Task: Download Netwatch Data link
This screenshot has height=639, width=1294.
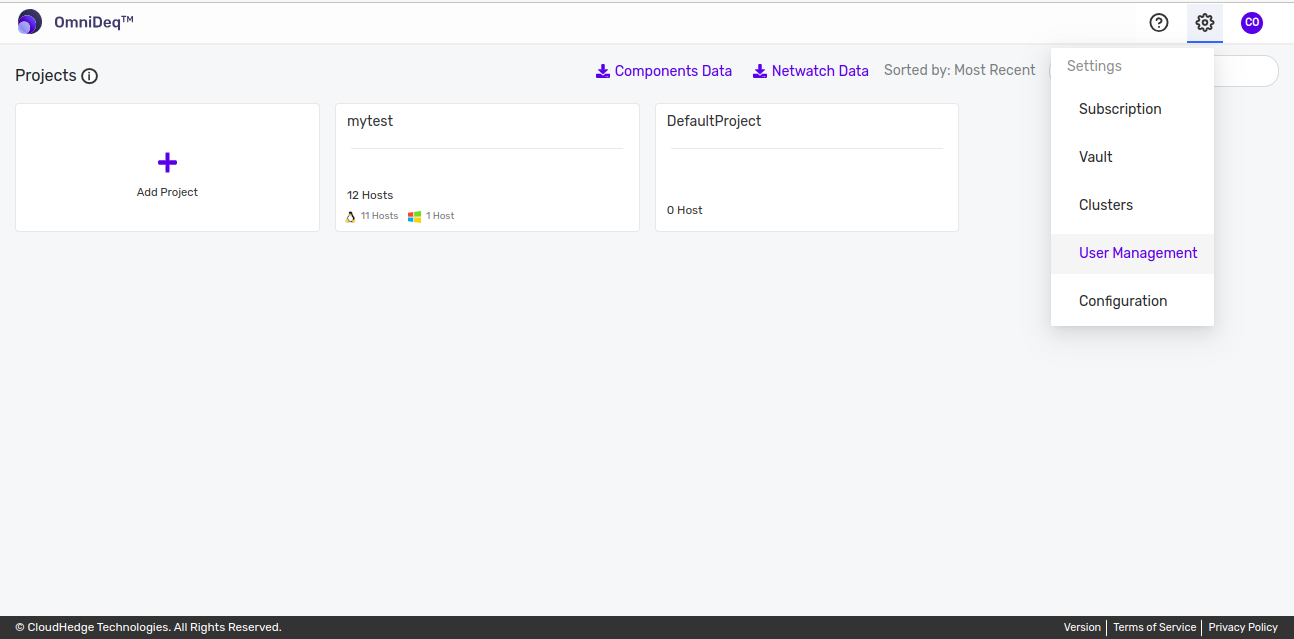Action: point(811,71)
